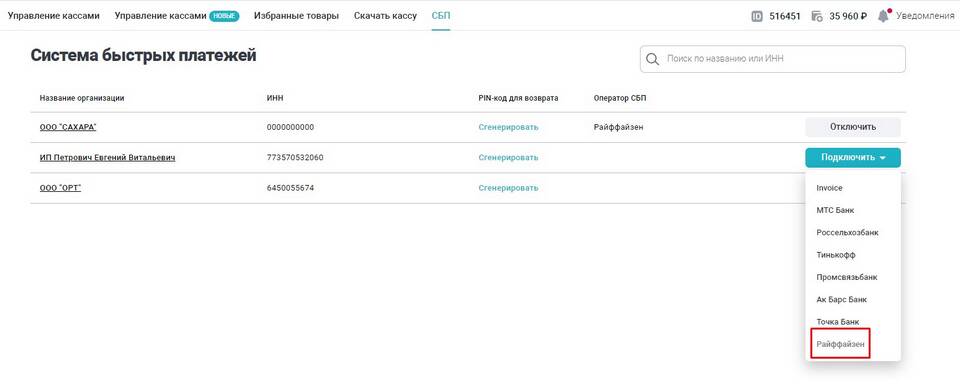
Task: Select Россельхозбанк operator option
Action: pyautogui.click(x=847, y=233)
